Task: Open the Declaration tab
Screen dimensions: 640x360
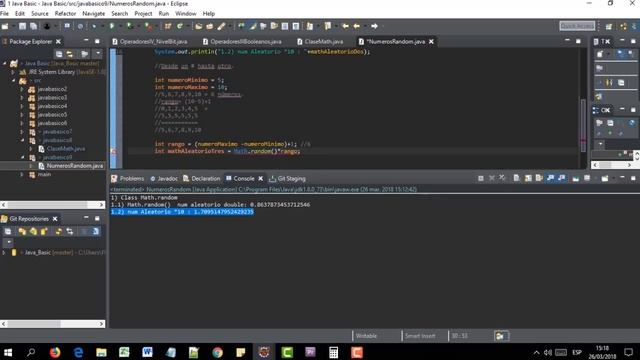Action: pyautogui.click(x=202, y=178)
